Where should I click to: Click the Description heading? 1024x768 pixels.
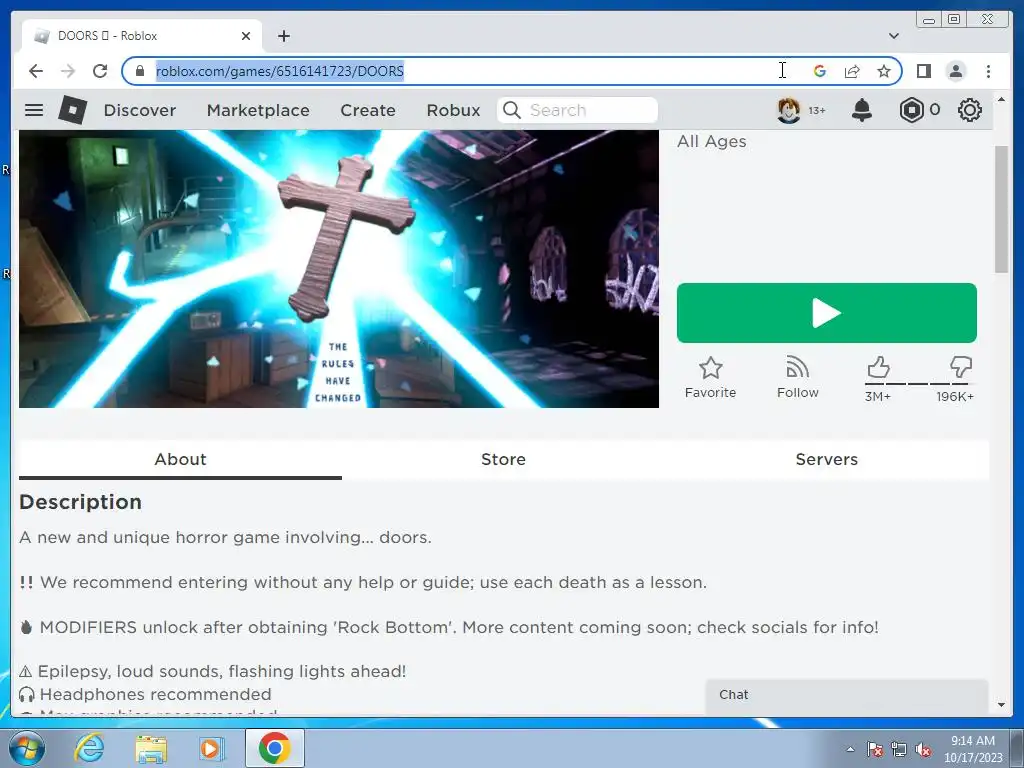click(80, 502)
